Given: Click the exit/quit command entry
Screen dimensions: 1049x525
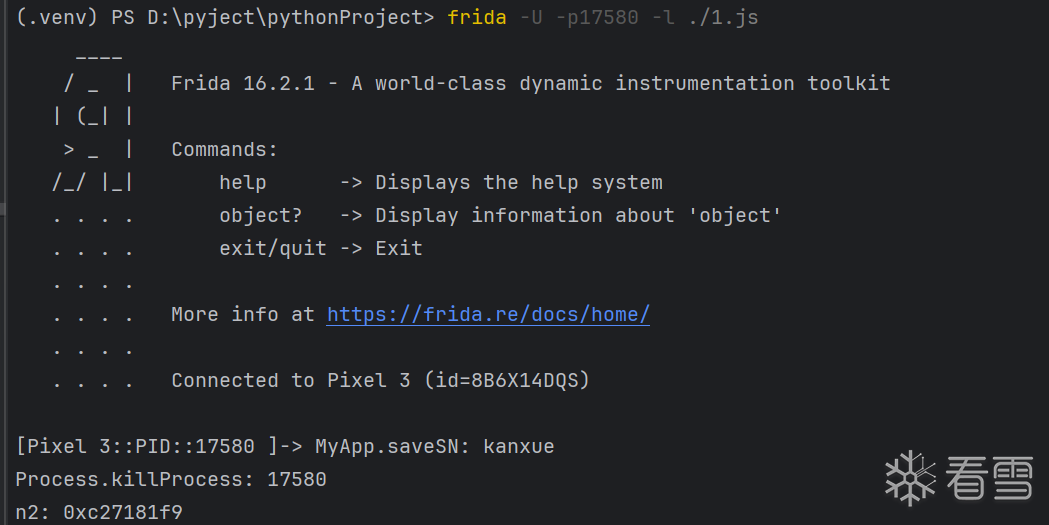Looking at the screenshot, I should [x=272, y=249].
